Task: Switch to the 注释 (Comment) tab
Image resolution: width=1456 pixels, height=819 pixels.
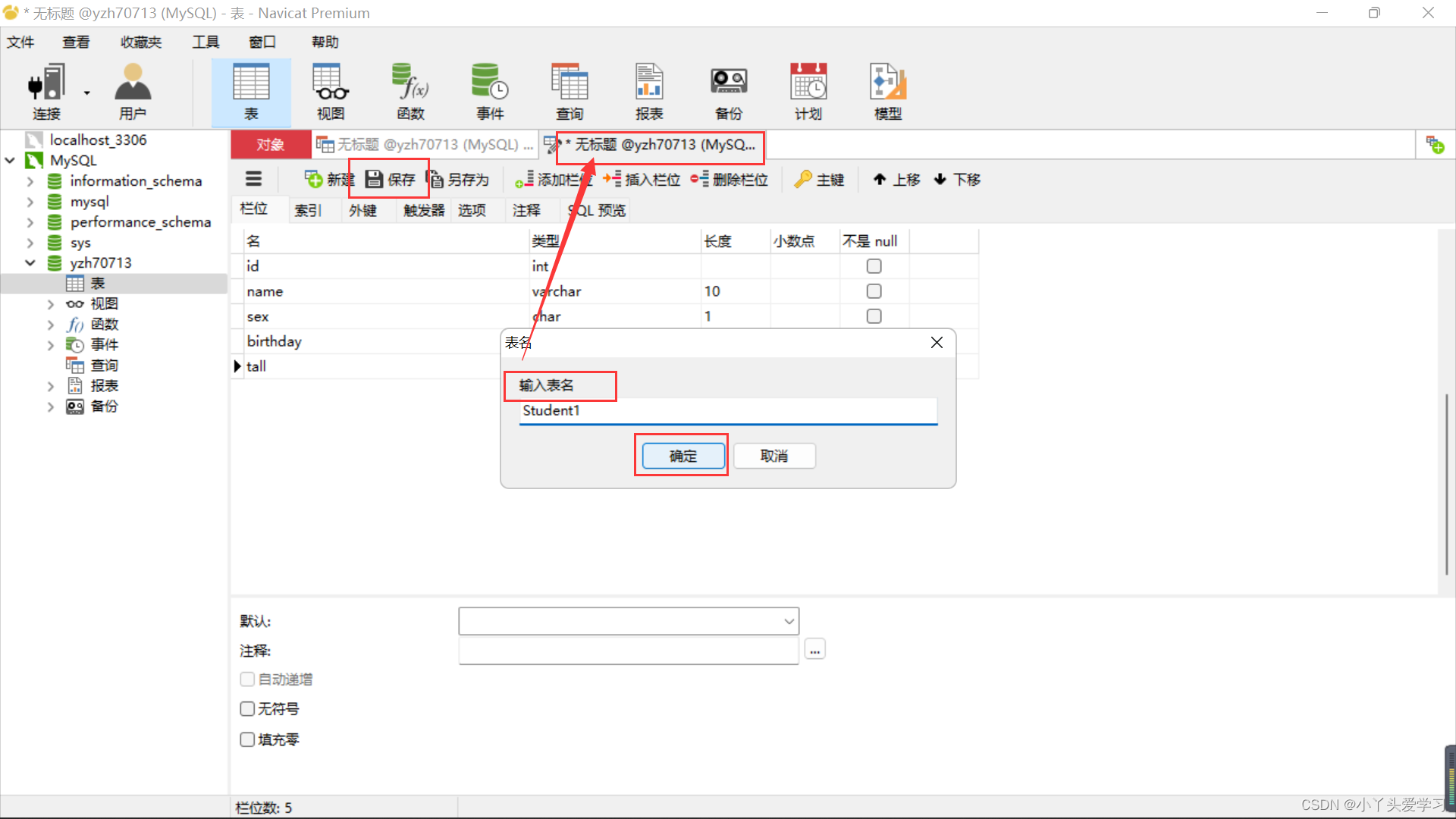Action: 526,210
